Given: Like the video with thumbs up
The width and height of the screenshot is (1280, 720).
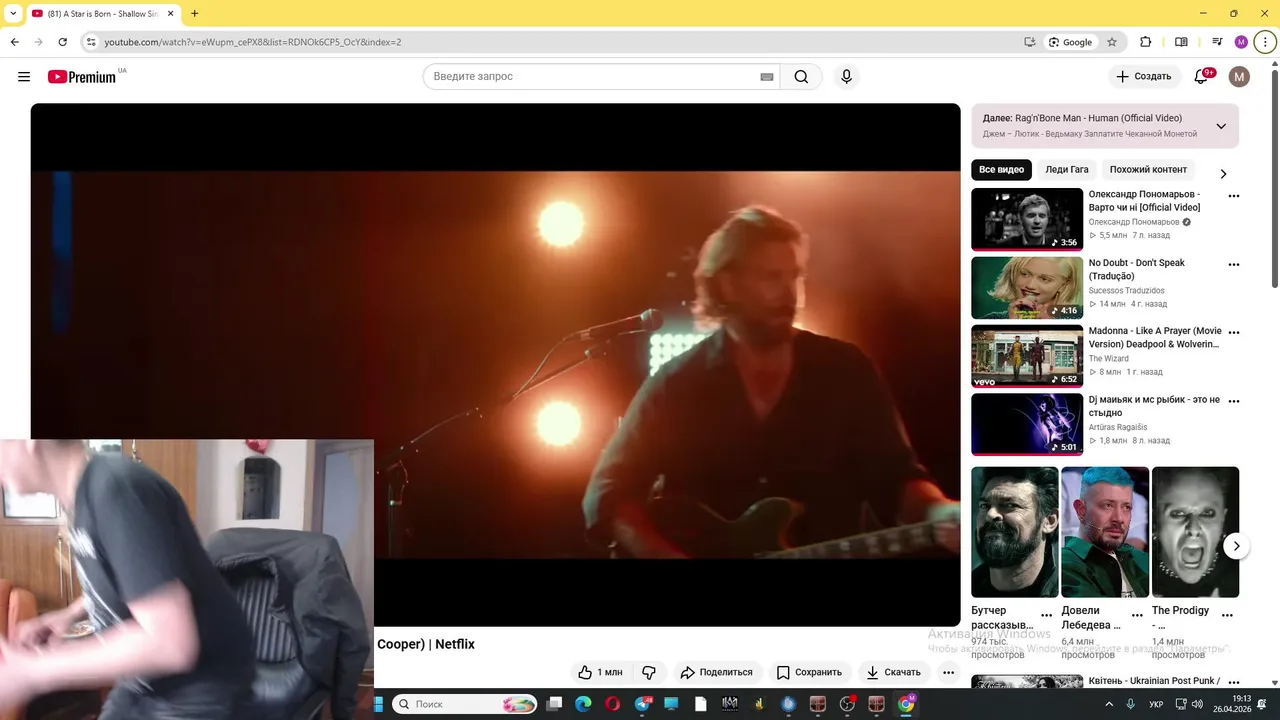Looking at the screenshot, I should tap(600, 672).
